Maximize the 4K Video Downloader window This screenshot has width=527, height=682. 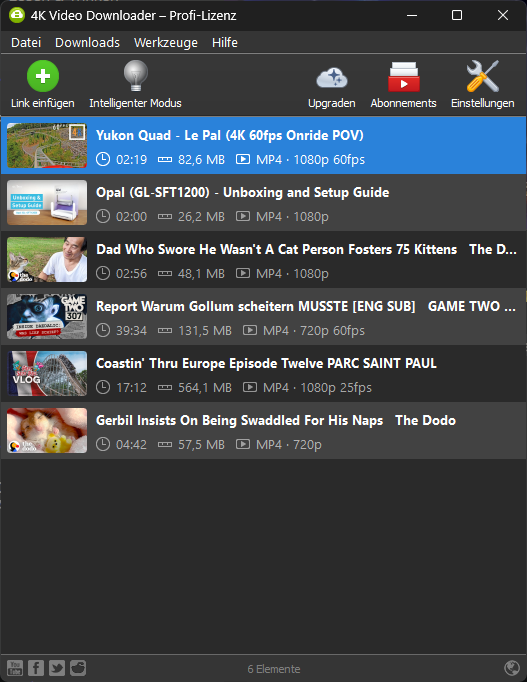pos(457,15)
